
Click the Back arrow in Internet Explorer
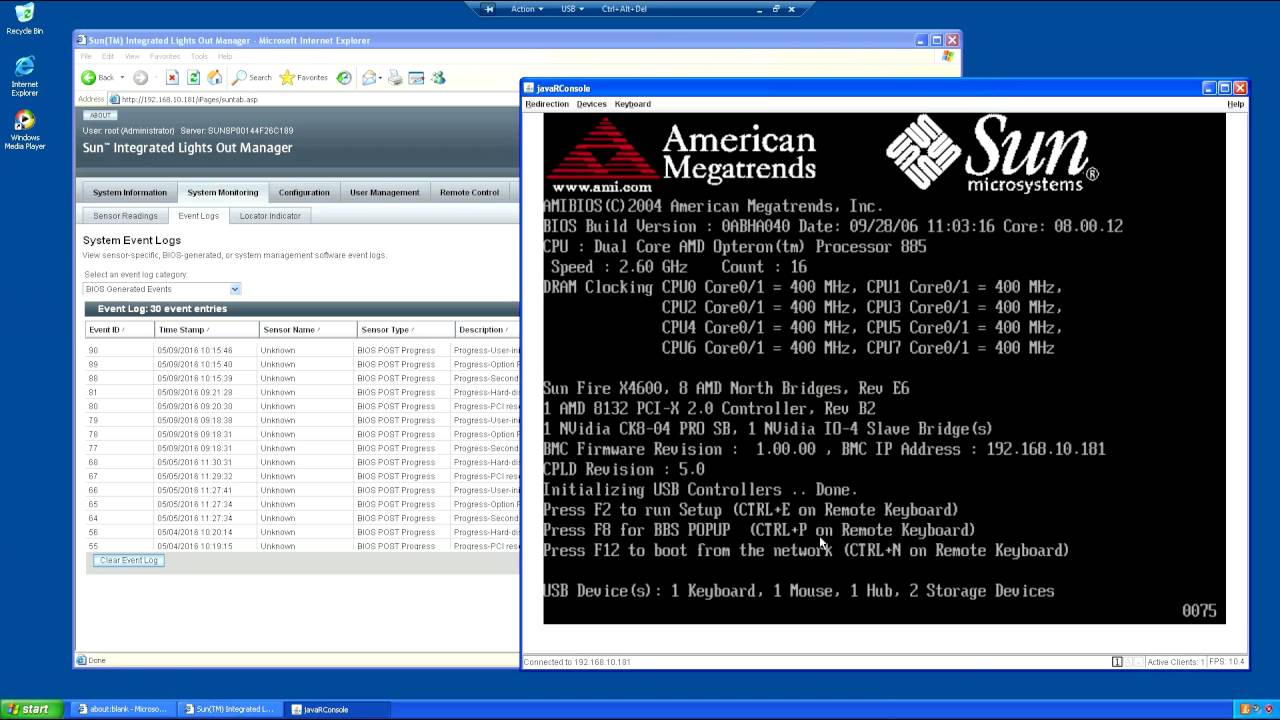point(89,77)
